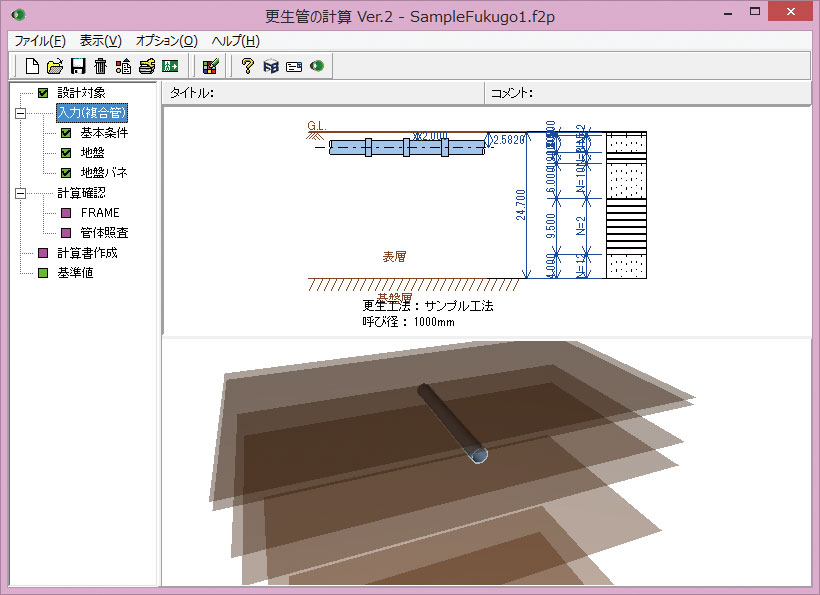Click green check icon beside 地盤
820x595 pixels.
[66, 153]
